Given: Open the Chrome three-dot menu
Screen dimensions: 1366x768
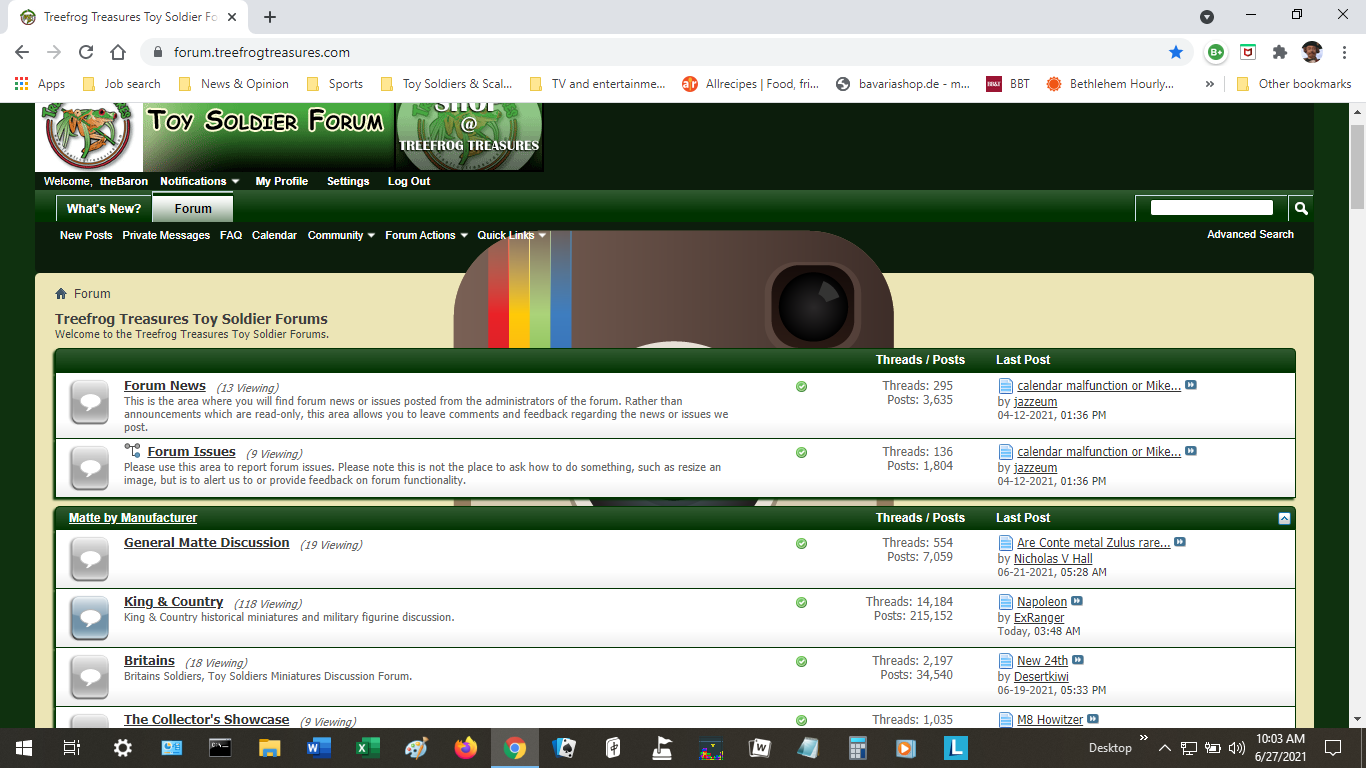Looking at the screenshot, I should click(x=1343, y=52).
